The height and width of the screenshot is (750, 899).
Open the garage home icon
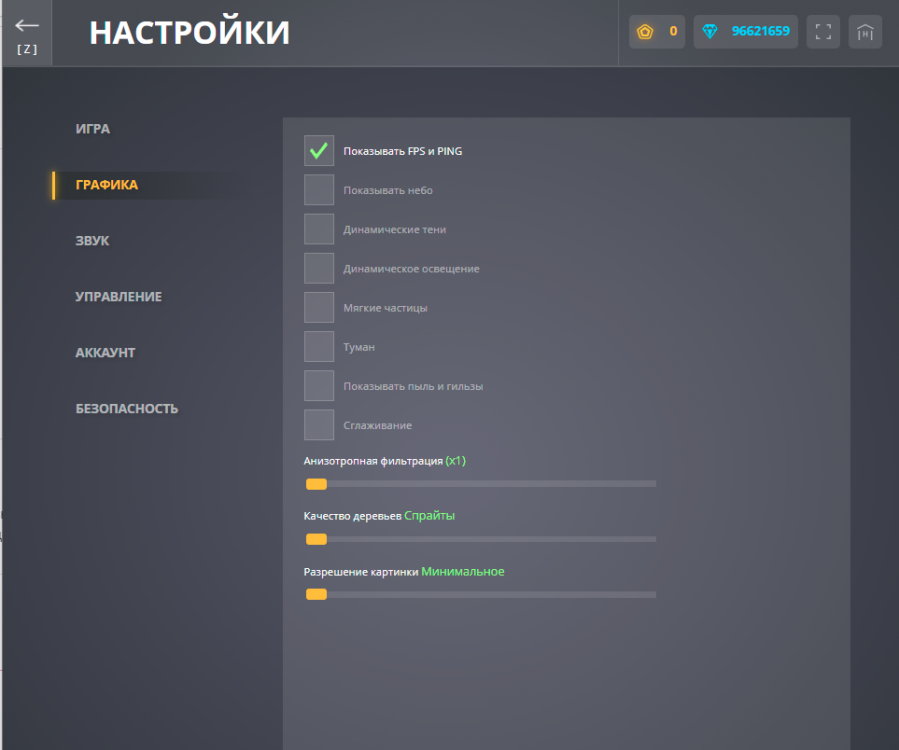coord(865,32)
